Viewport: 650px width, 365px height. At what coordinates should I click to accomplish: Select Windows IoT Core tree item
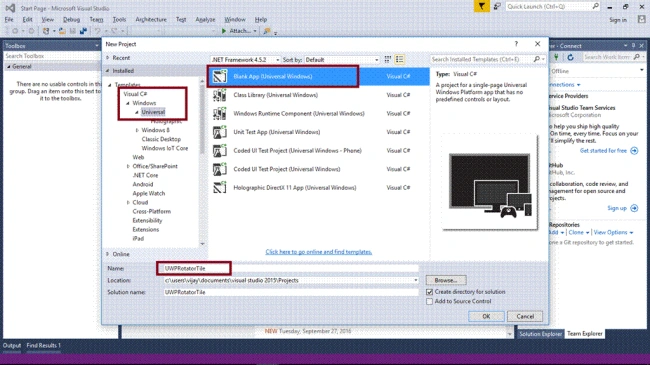pyautogui.click(x=165, y=148)
